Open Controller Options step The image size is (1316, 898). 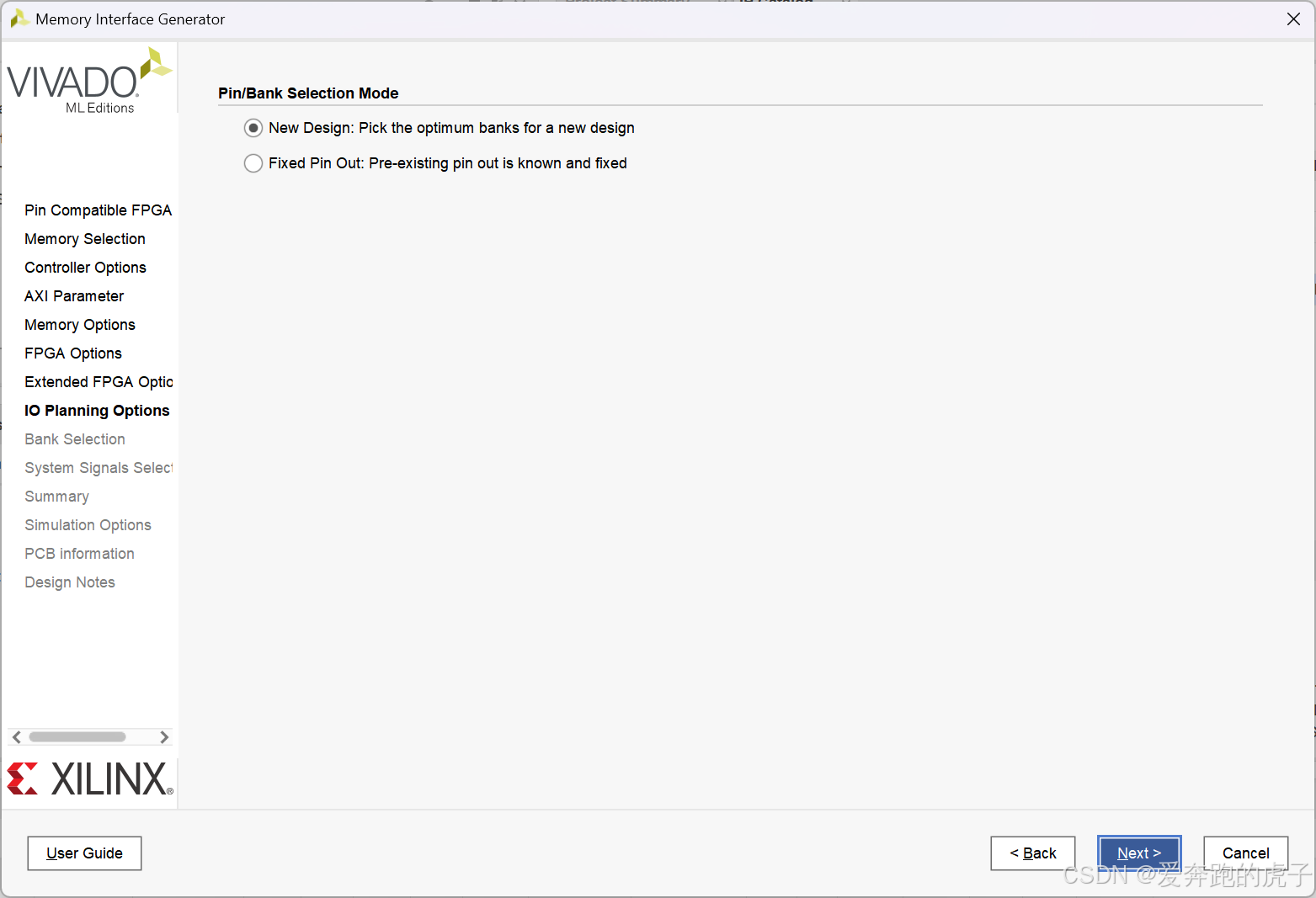click(86, 268)
